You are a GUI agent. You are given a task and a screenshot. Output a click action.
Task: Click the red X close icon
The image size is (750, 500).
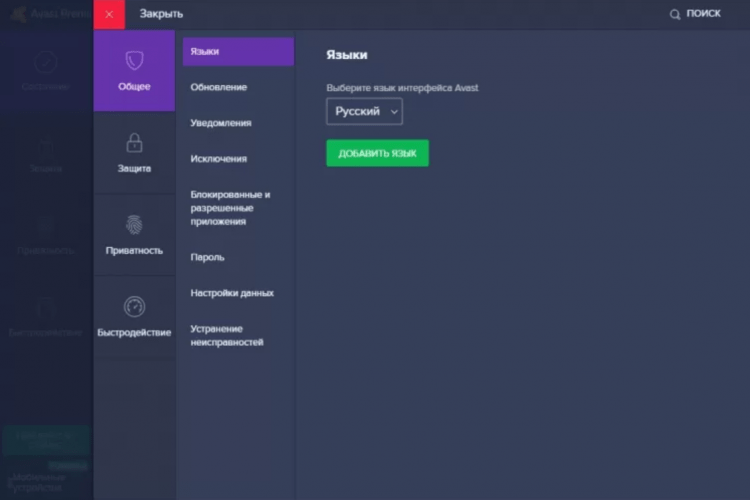(x=109, y=14)
